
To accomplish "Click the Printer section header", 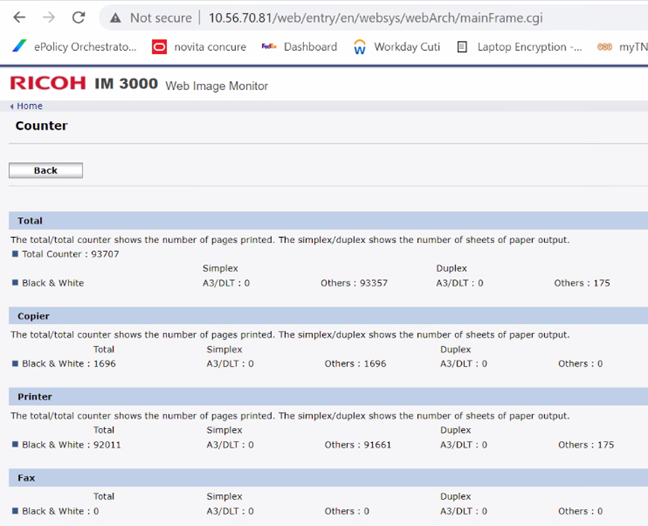I will tap(328, 397).
